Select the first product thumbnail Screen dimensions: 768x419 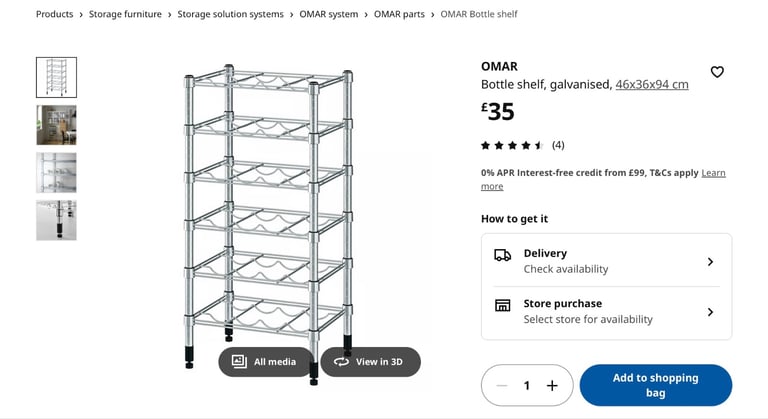pyautogui.click(x=56, y=77)
